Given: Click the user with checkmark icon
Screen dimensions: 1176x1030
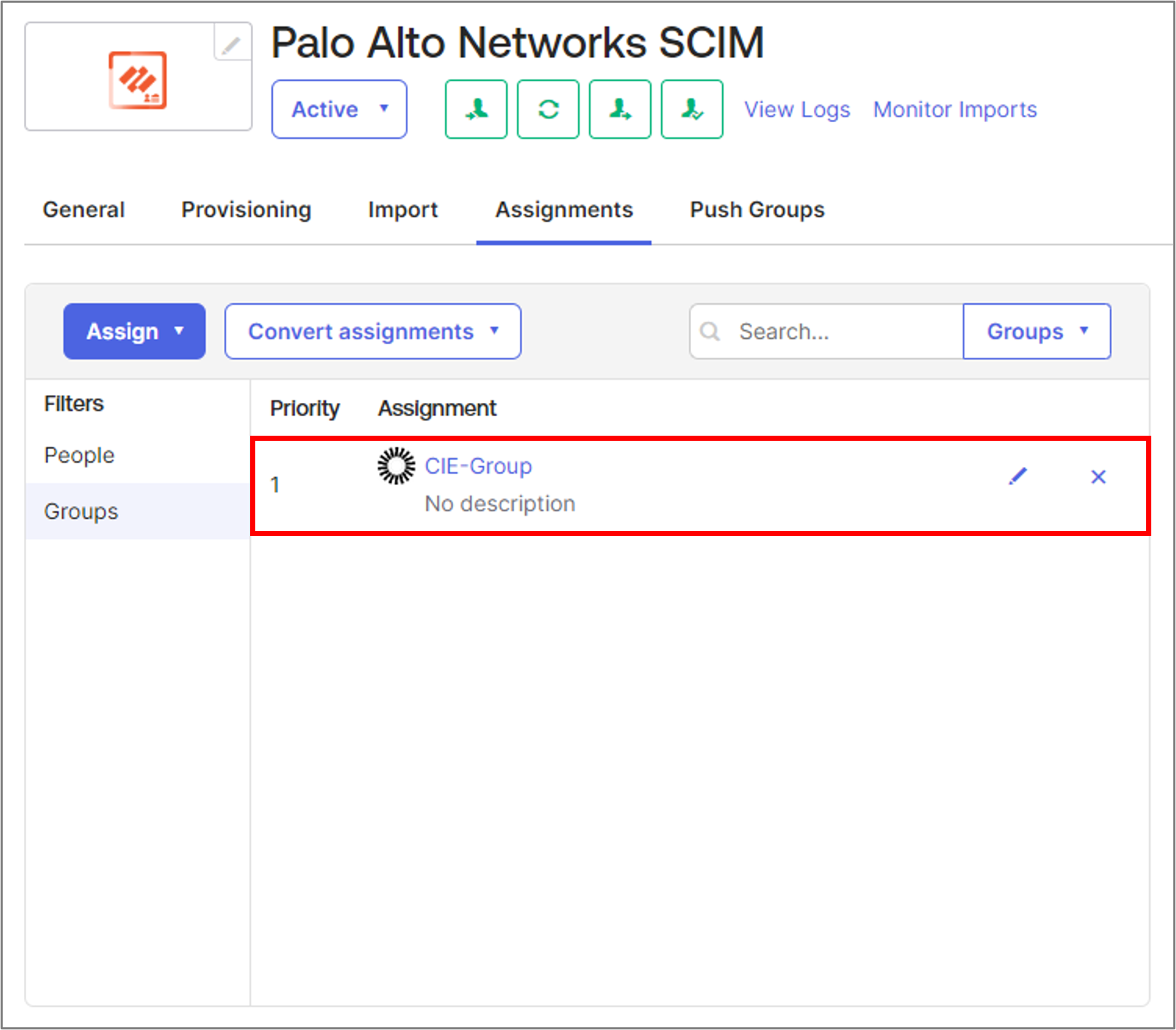Looking at the screenshot, I should point(692,109).
